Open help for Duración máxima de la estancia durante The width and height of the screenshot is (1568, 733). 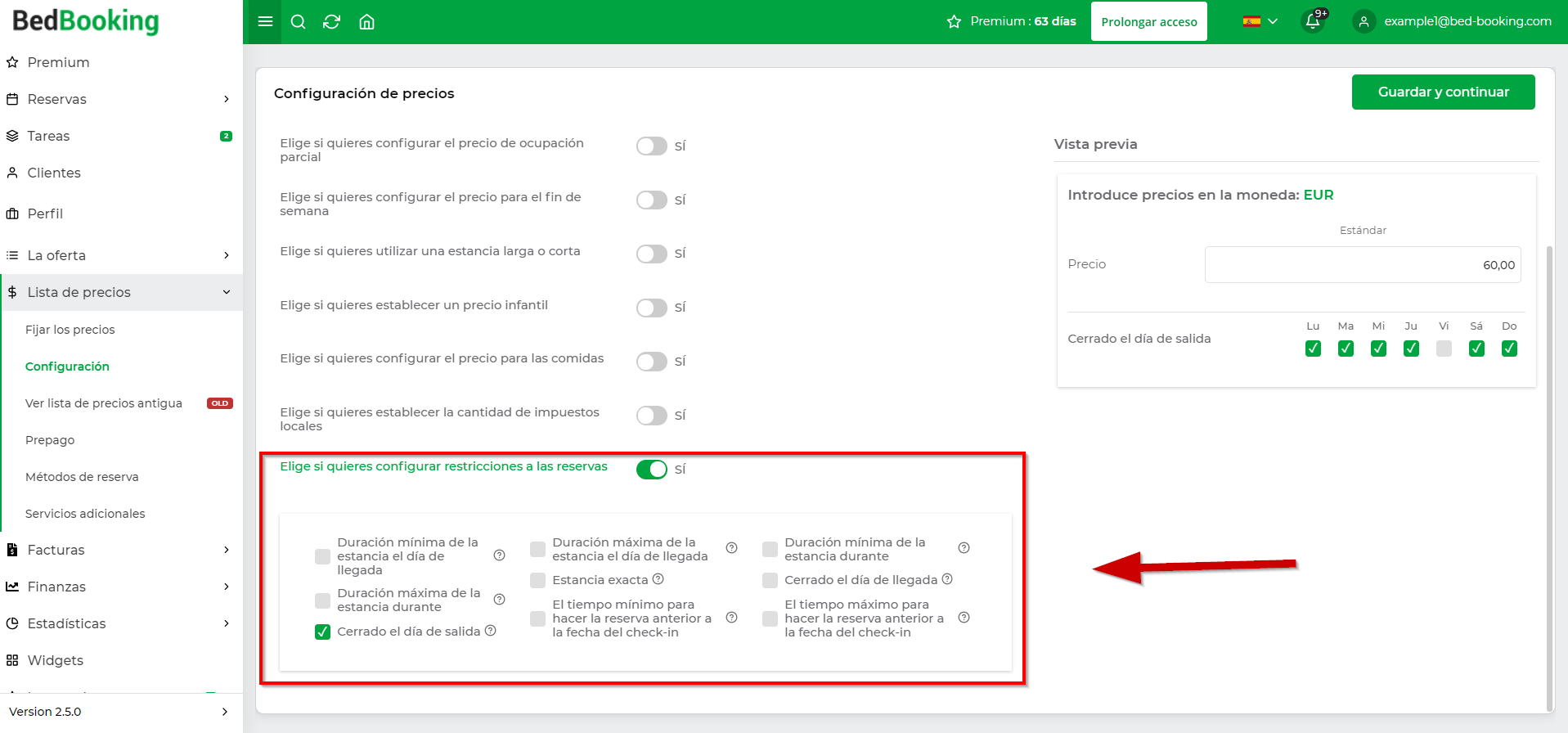tap(499, 600)
